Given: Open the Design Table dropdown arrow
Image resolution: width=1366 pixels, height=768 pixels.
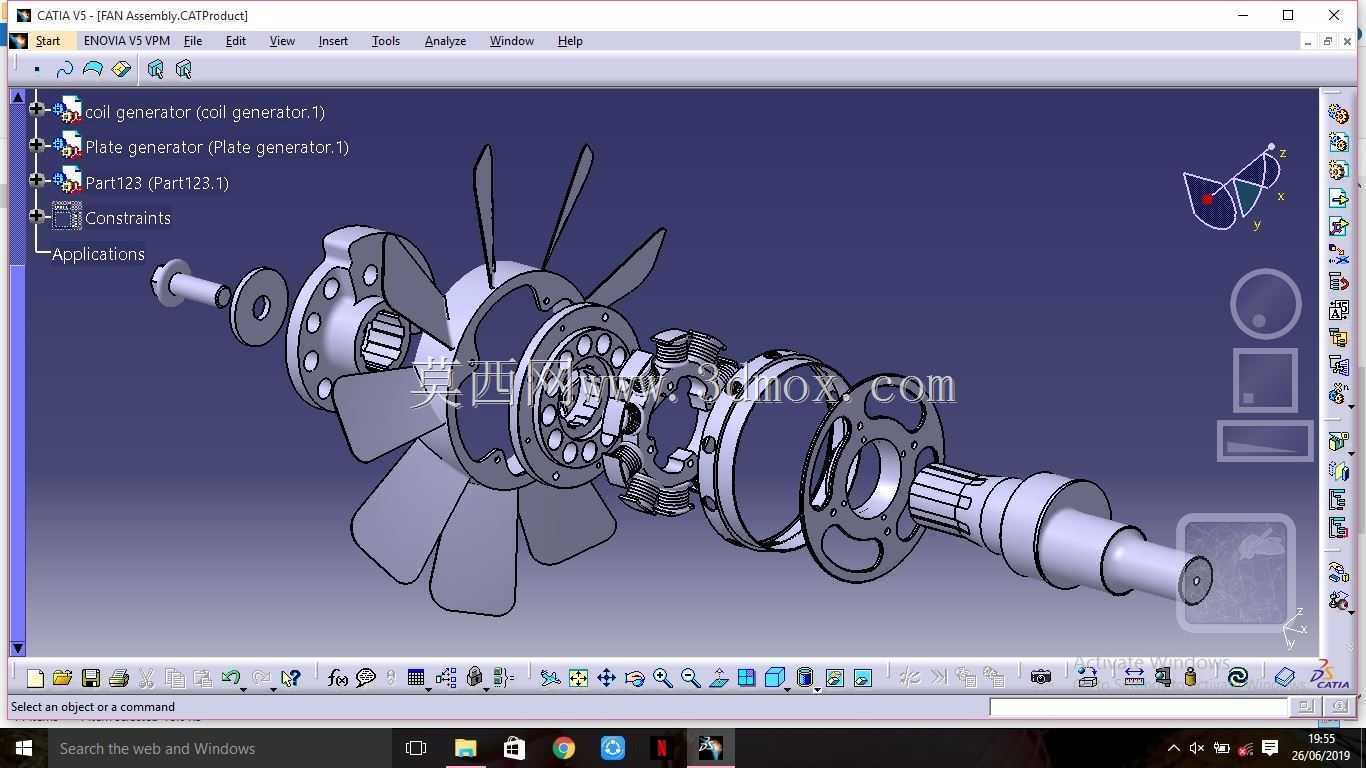Looking at the screenshot, I should click(x=429, y=688).
